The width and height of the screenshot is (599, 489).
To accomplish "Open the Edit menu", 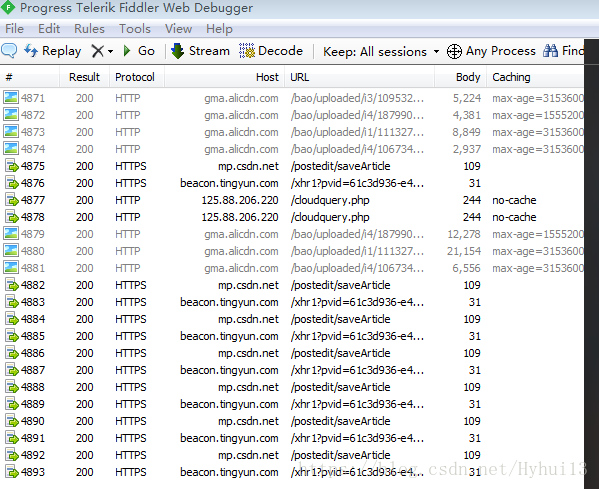I will point(49,29).
